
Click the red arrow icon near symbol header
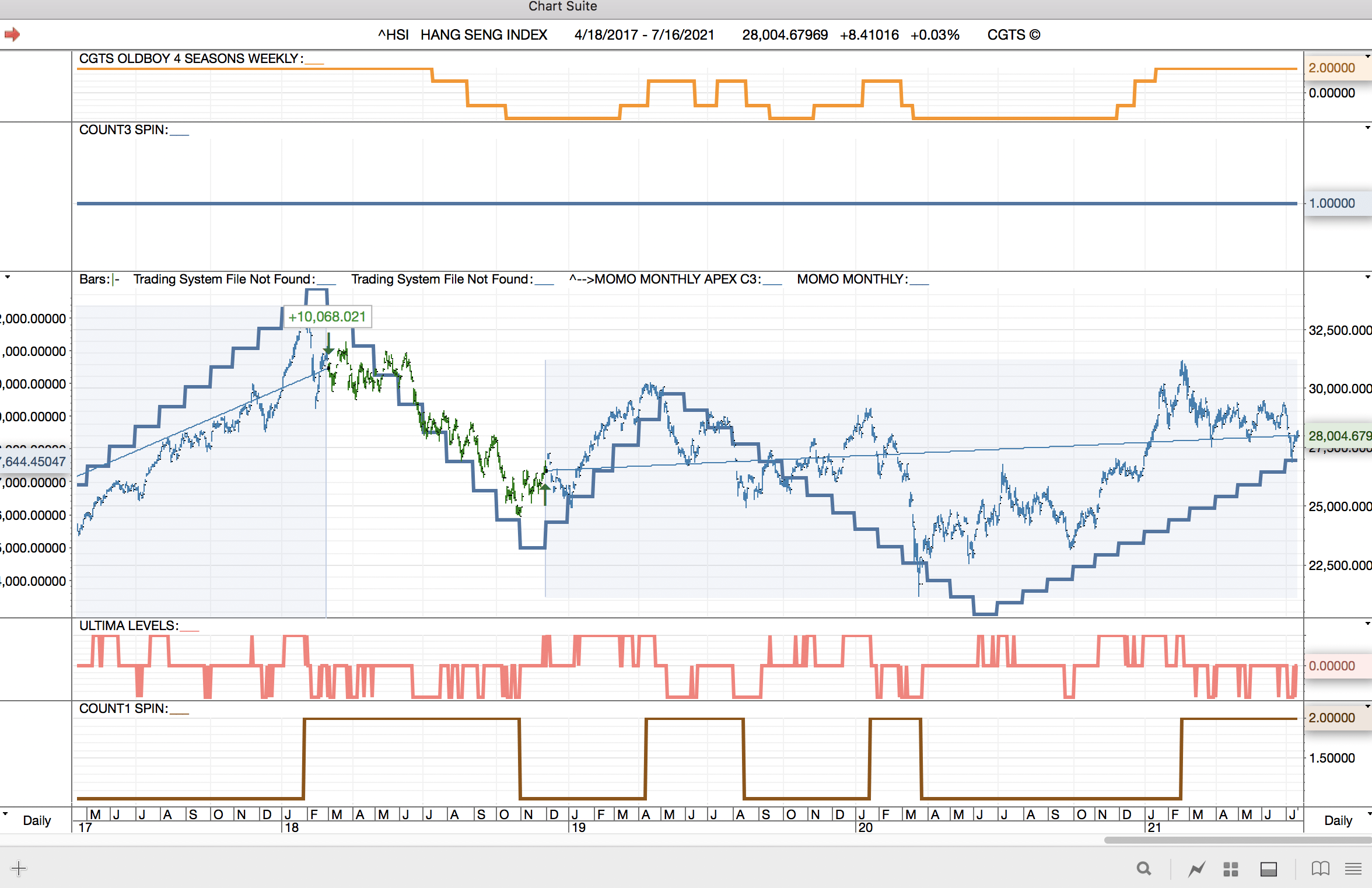pos(12,34)
